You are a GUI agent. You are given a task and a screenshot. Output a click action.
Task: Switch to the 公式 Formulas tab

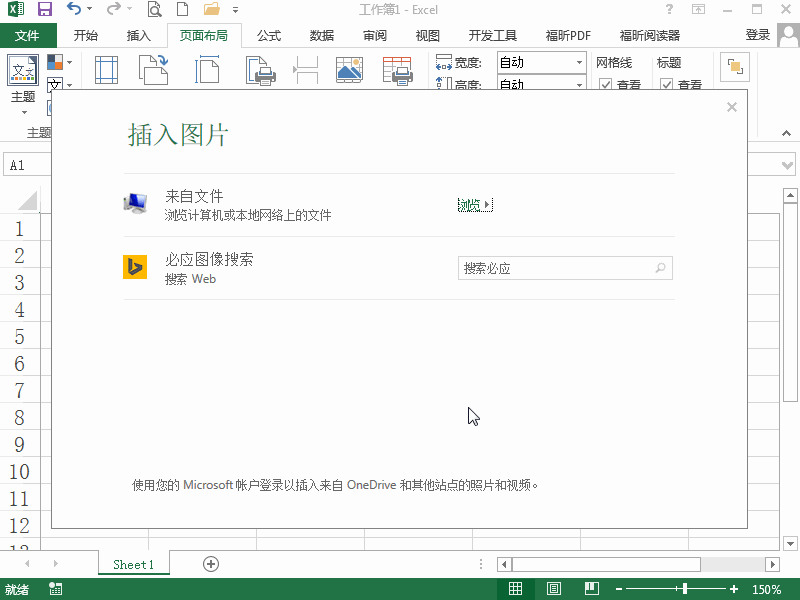tap(268, 35)
